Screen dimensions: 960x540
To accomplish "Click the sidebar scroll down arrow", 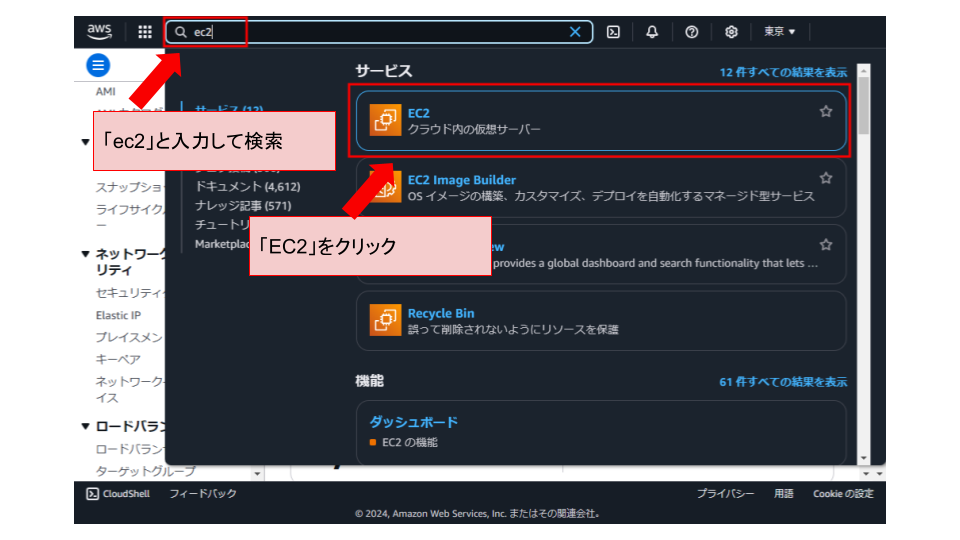I will click(x=257, y=473).
